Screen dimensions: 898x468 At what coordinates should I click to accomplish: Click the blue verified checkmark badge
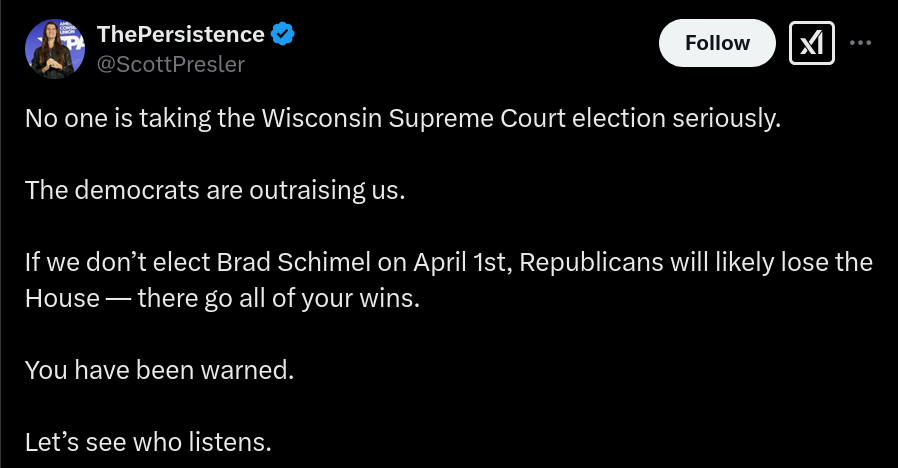pos(282,34)
